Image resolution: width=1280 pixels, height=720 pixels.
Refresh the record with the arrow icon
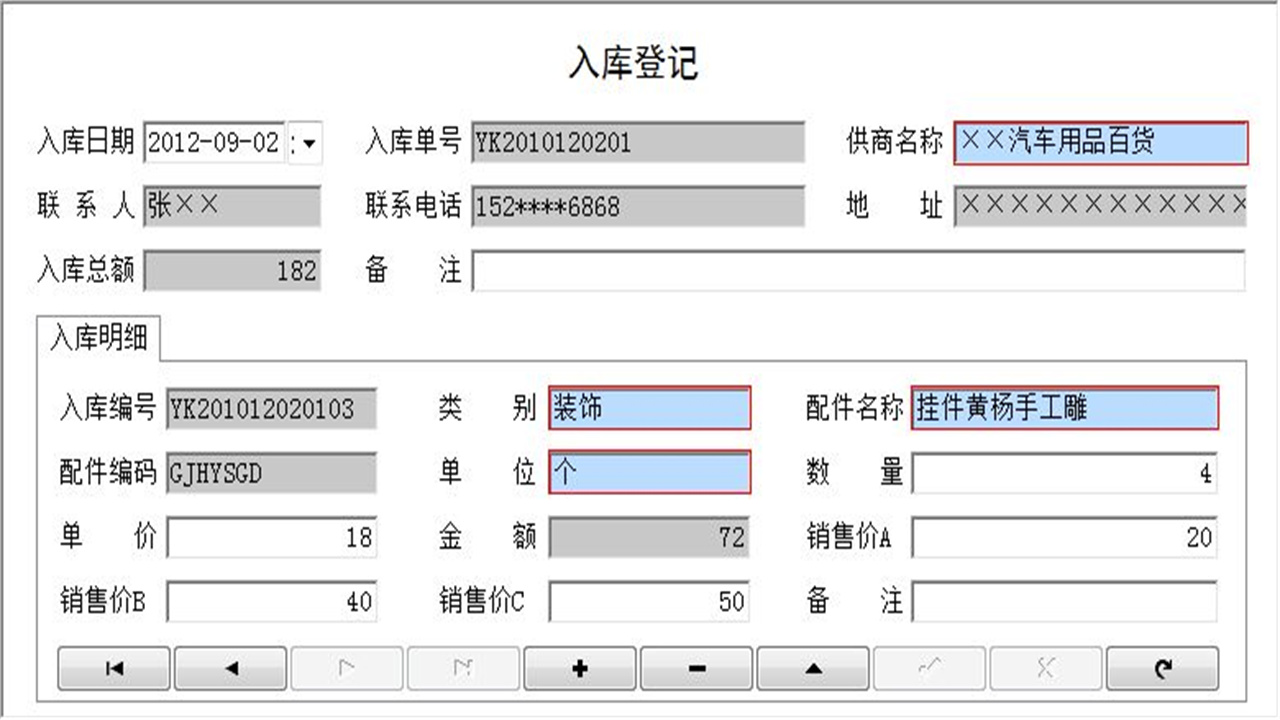pos(1162,668)
